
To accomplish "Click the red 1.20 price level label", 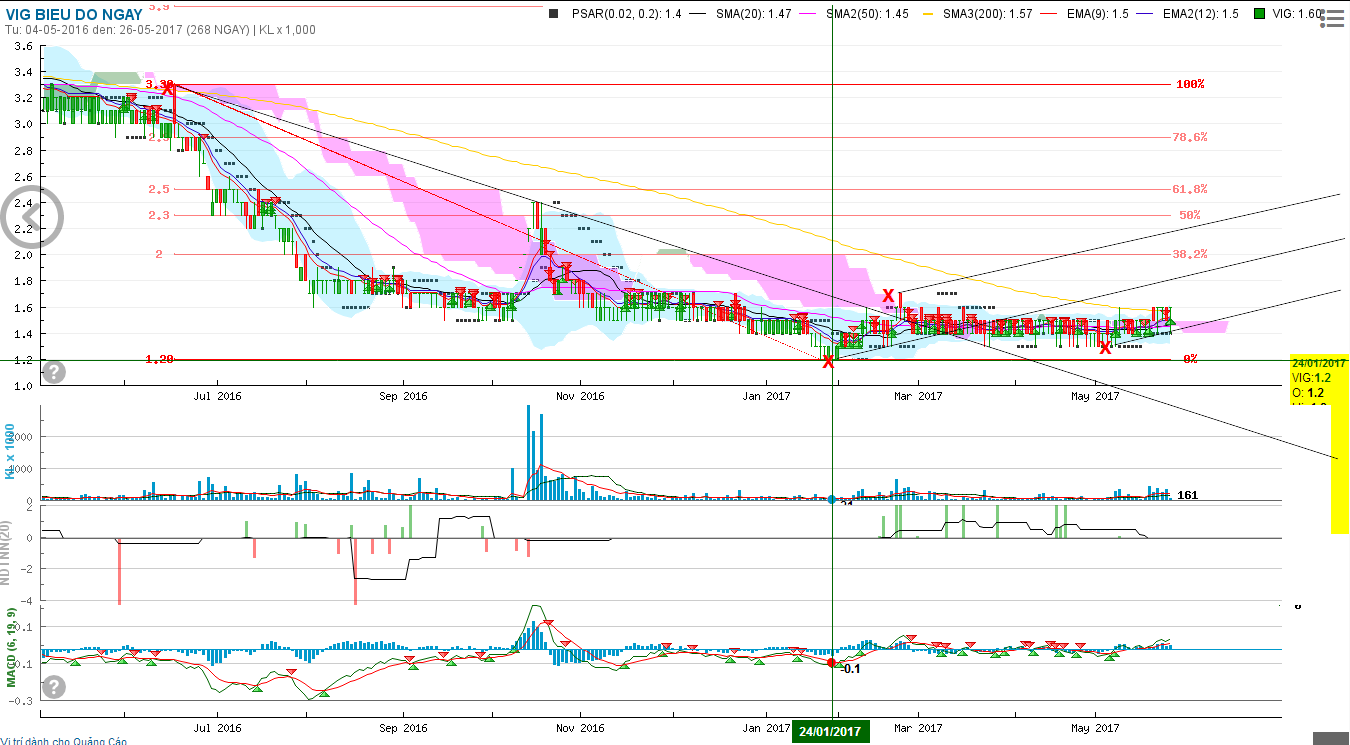I will [x=160, y=359].
